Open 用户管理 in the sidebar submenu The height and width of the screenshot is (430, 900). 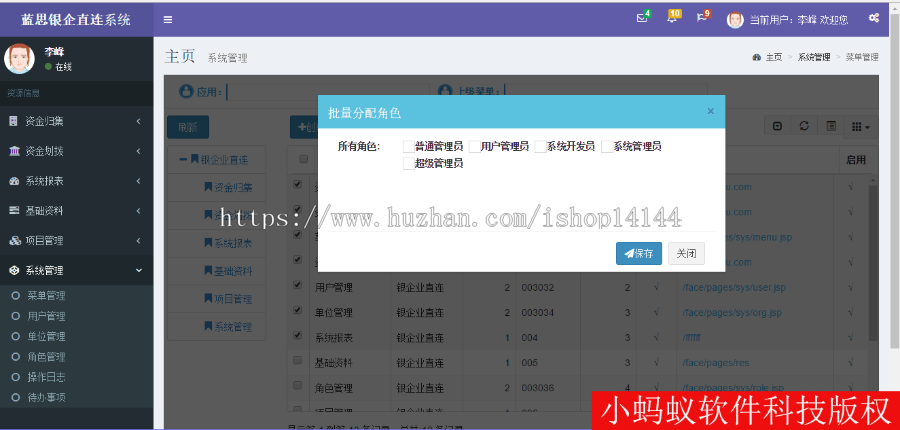click(x=46, y=316)
